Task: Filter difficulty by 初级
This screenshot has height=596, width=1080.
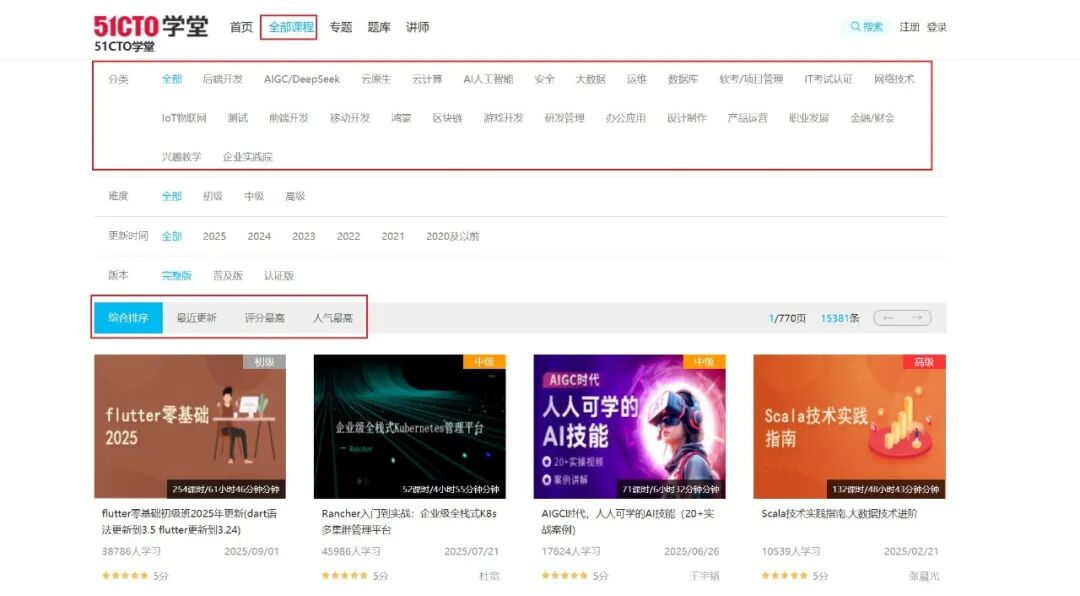Action: (212, 196)
